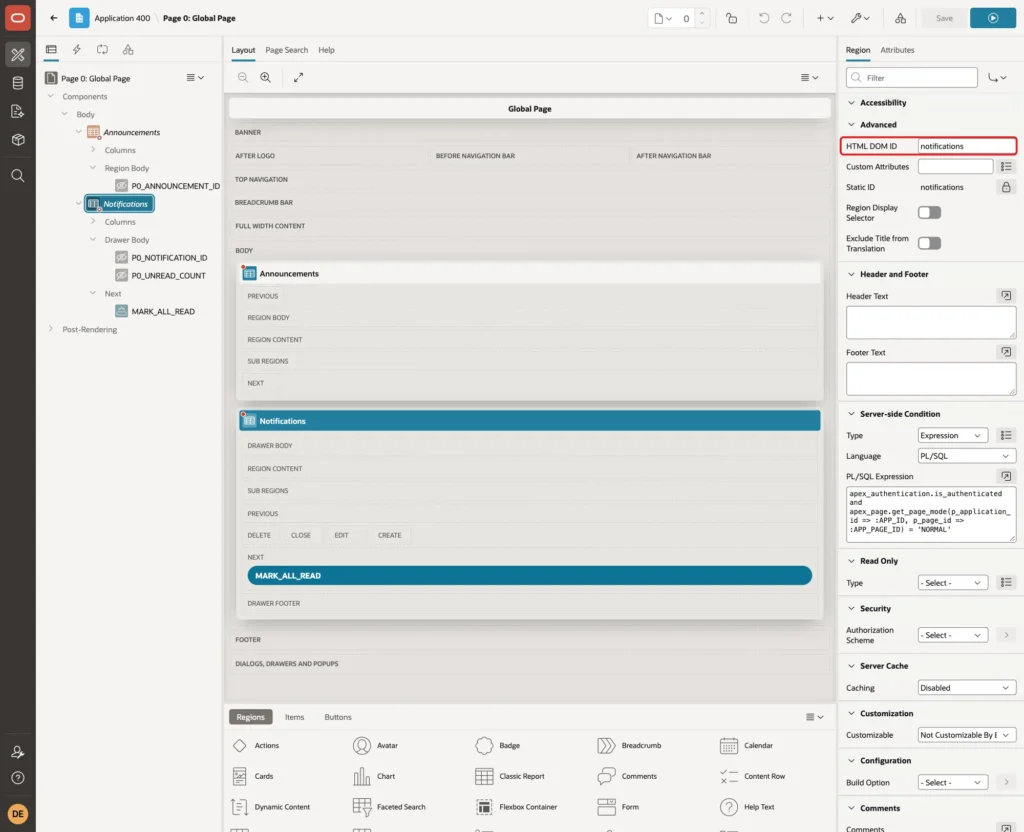Select P0_UNREAD_COUNT in the tree
The width and height of the screenshot is (1024, 832).
(x=168, y=276)
